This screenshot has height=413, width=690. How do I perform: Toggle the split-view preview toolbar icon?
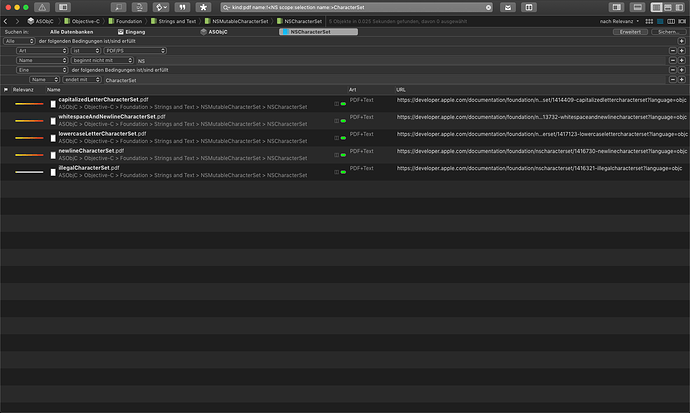[x=617, y=7]
